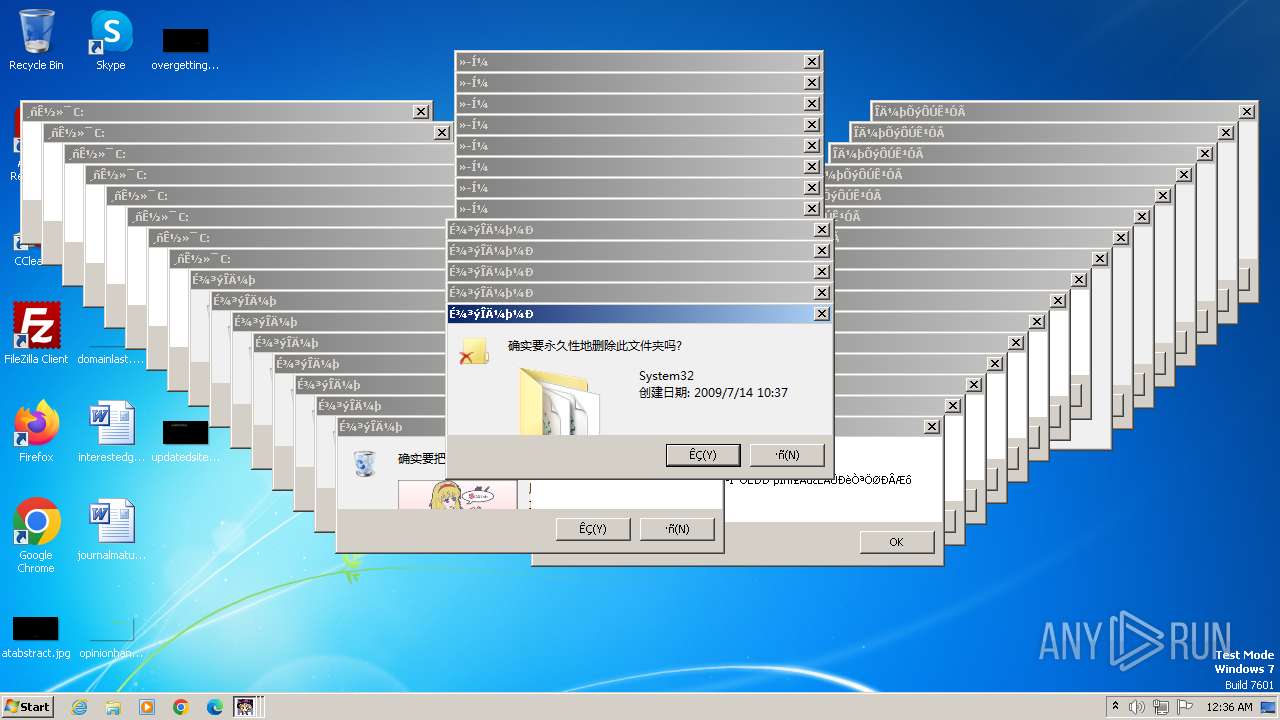Open Windows Explorer from the taskbar
The height and width of the screenshot is (720, 1280).
(x=113, y=707)
